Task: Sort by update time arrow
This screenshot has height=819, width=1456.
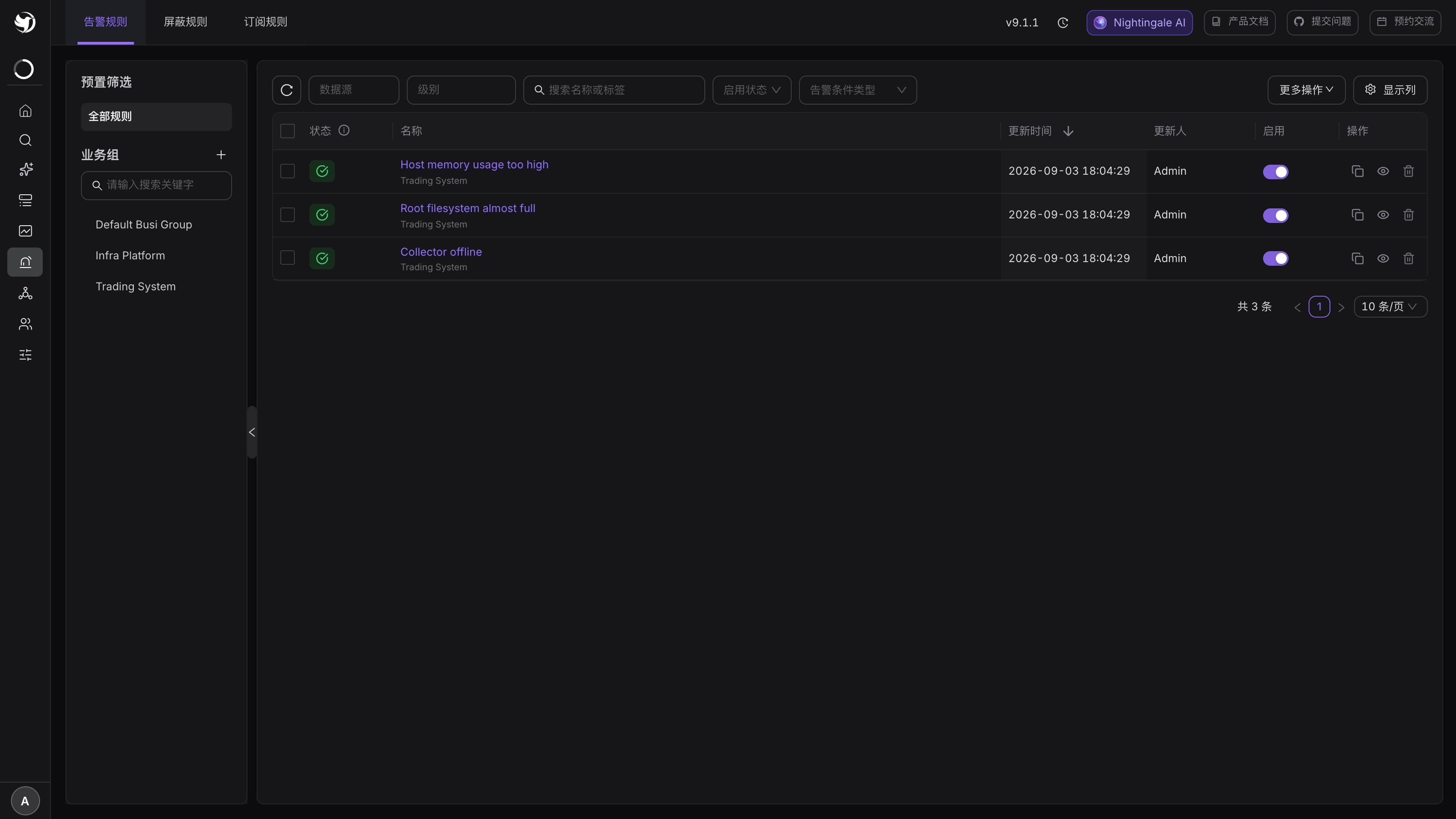Action: pos(1068,131)
